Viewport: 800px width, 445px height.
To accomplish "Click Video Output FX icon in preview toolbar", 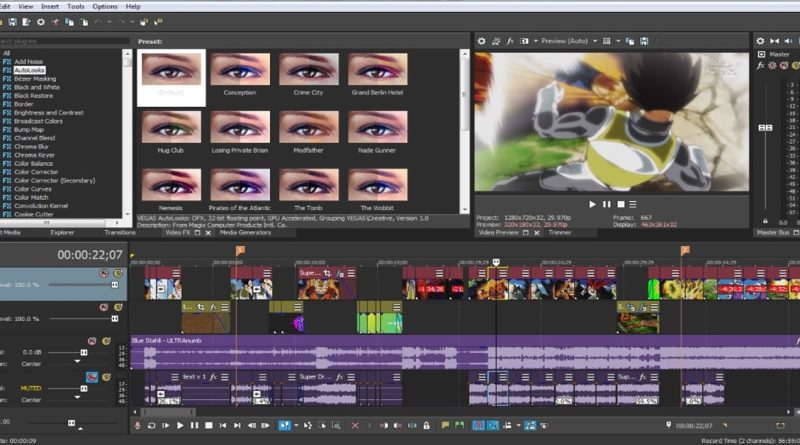I will (510, 41).
